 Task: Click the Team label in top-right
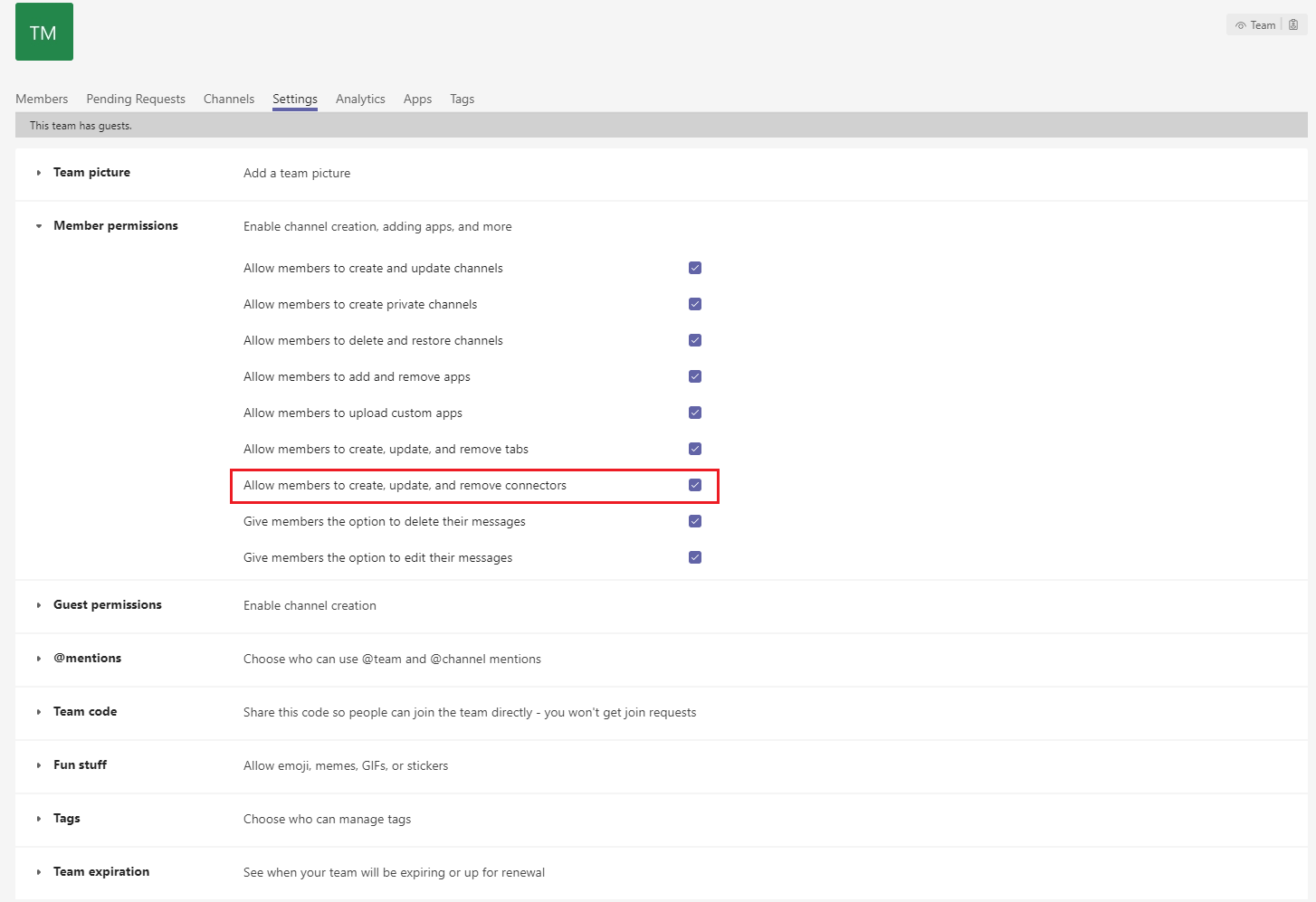tap(1263, 25)
